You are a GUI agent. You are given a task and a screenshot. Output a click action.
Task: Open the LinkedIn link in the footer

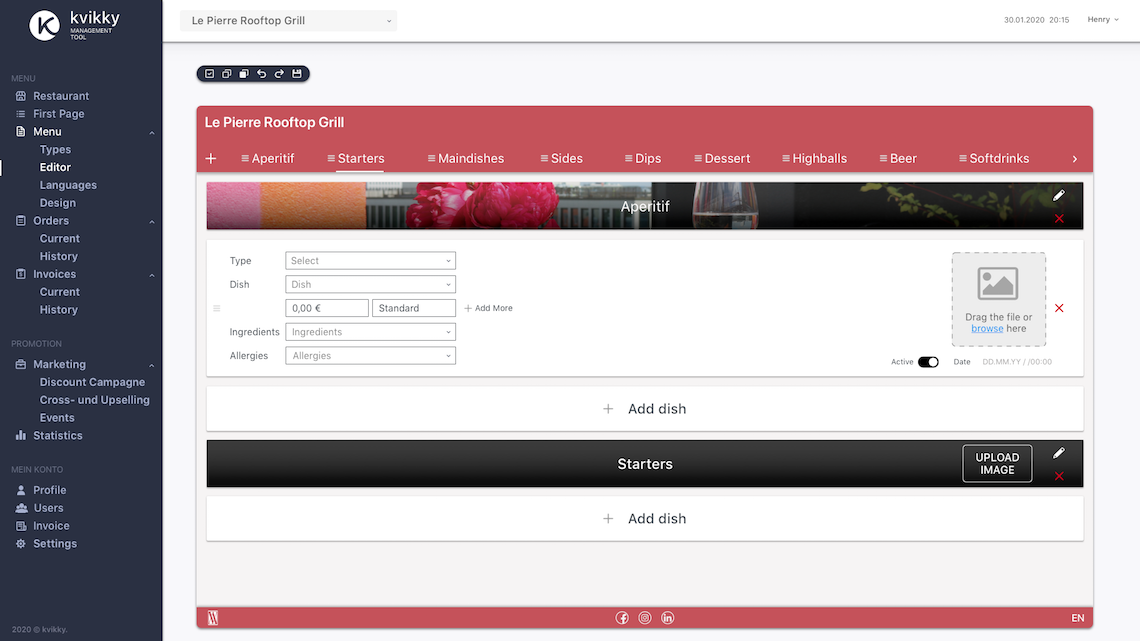(x=667, y=618)
